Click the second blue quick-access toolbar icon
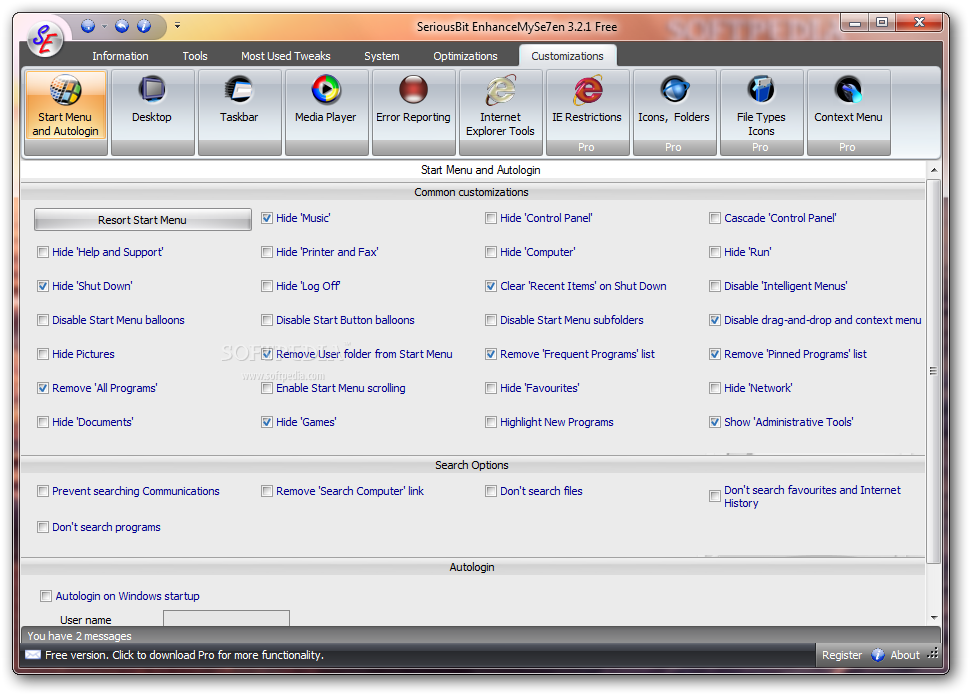This screenshot has height=695, width=970. pos(122,26)
